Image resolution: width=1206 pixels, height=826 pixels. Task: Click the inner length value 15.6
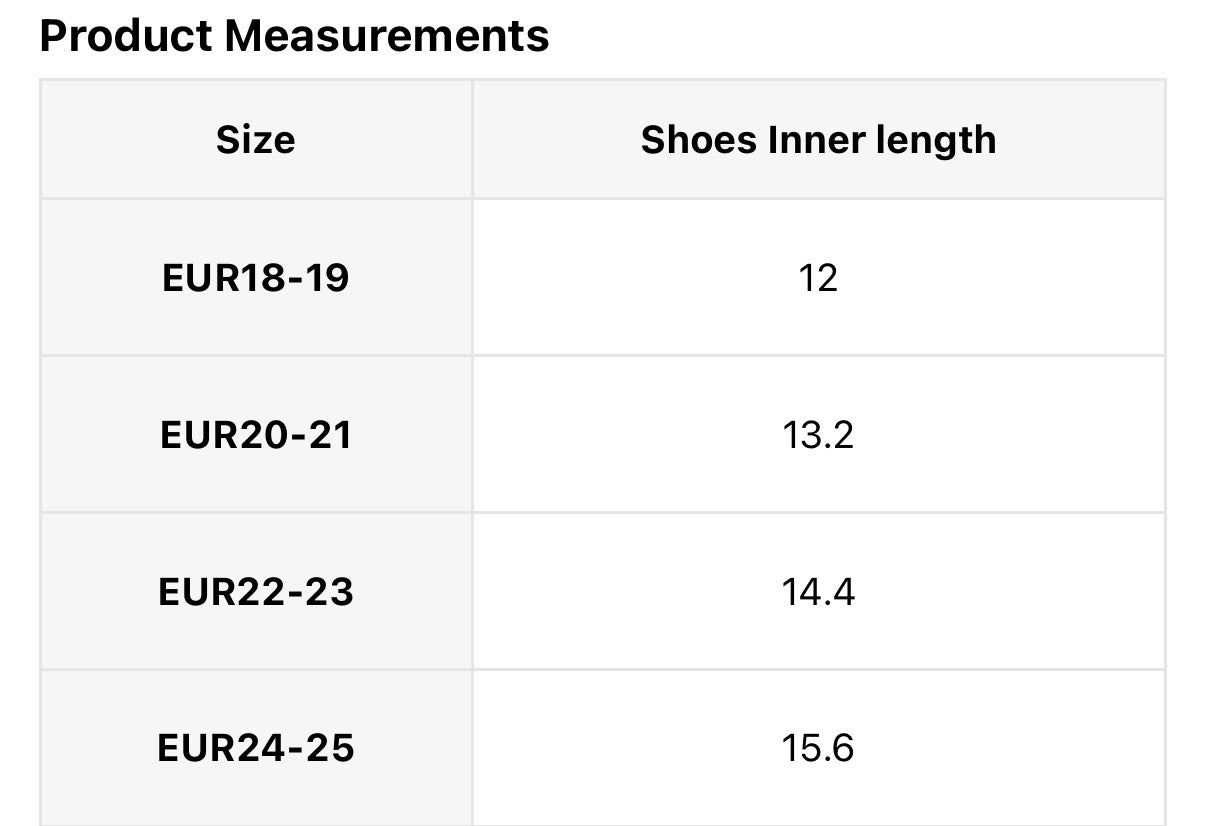pyautogui.click(x=818, y=748)
